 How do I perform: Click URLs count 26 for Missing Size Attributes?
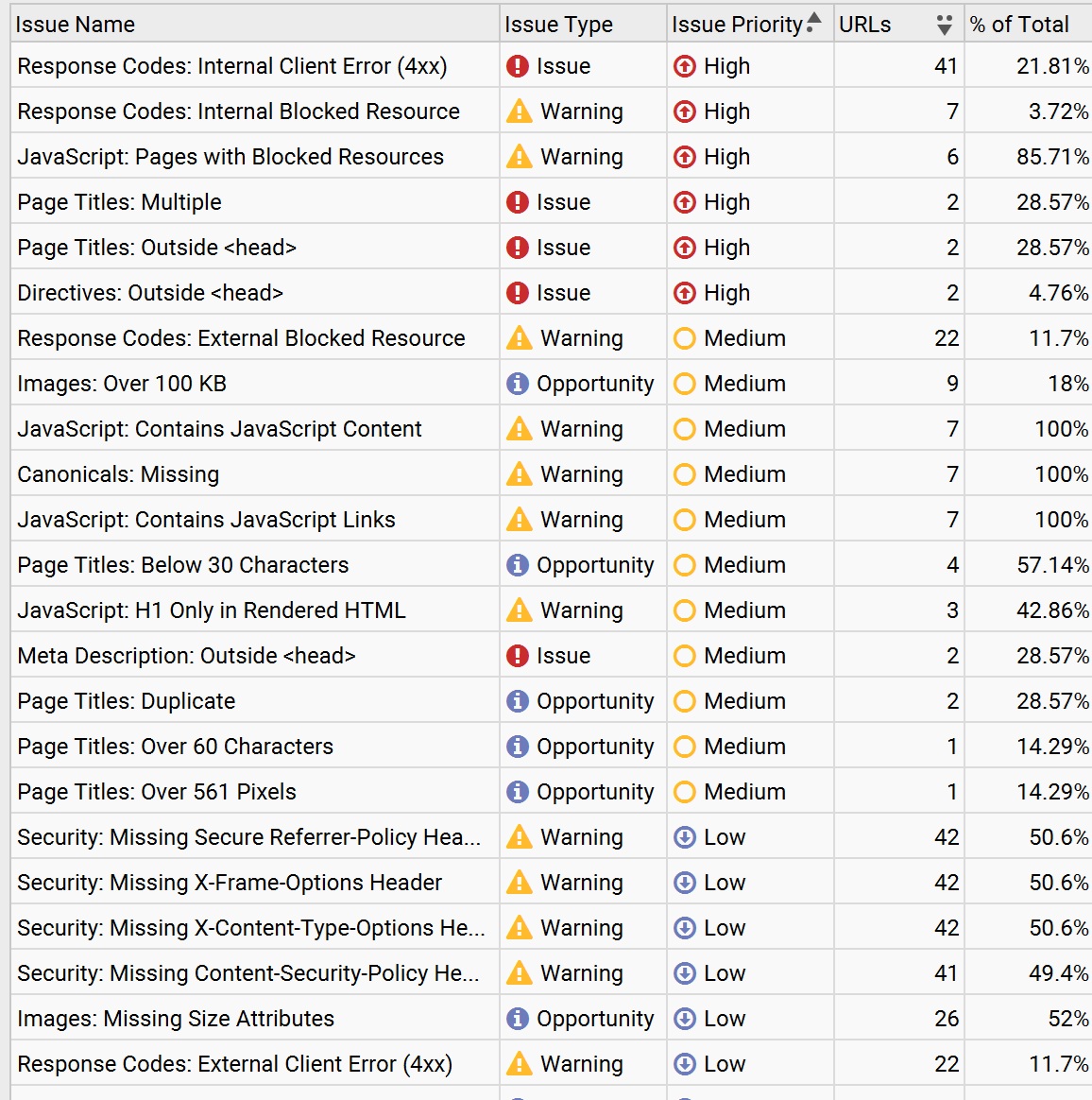tap(947, 1019)
